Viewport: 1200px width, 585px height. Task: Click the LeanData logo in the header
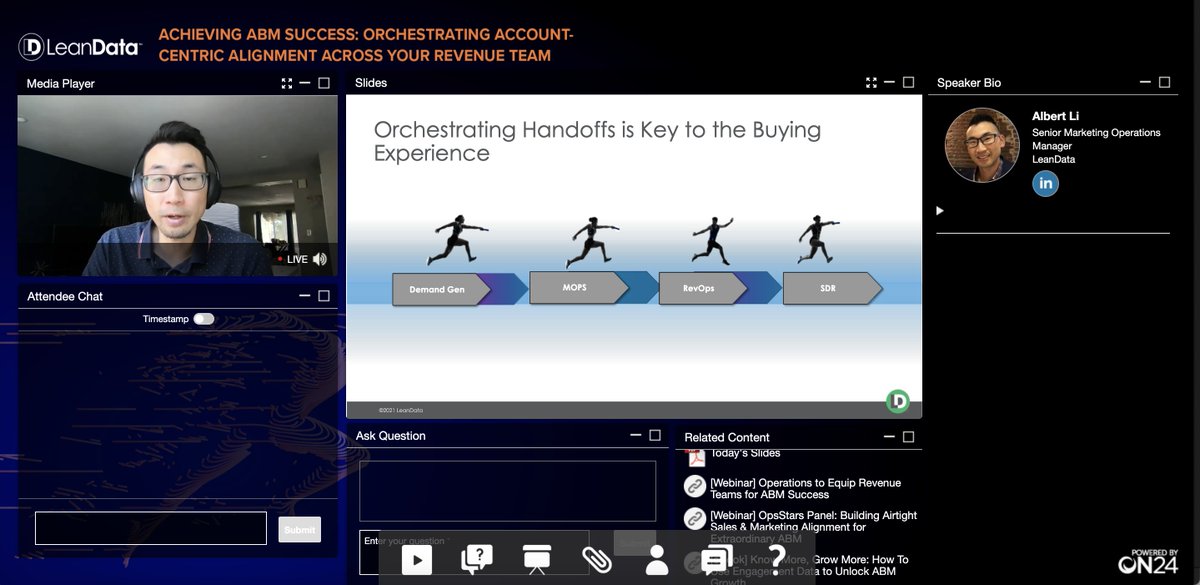pyautogui.click(x=80, y=47)
